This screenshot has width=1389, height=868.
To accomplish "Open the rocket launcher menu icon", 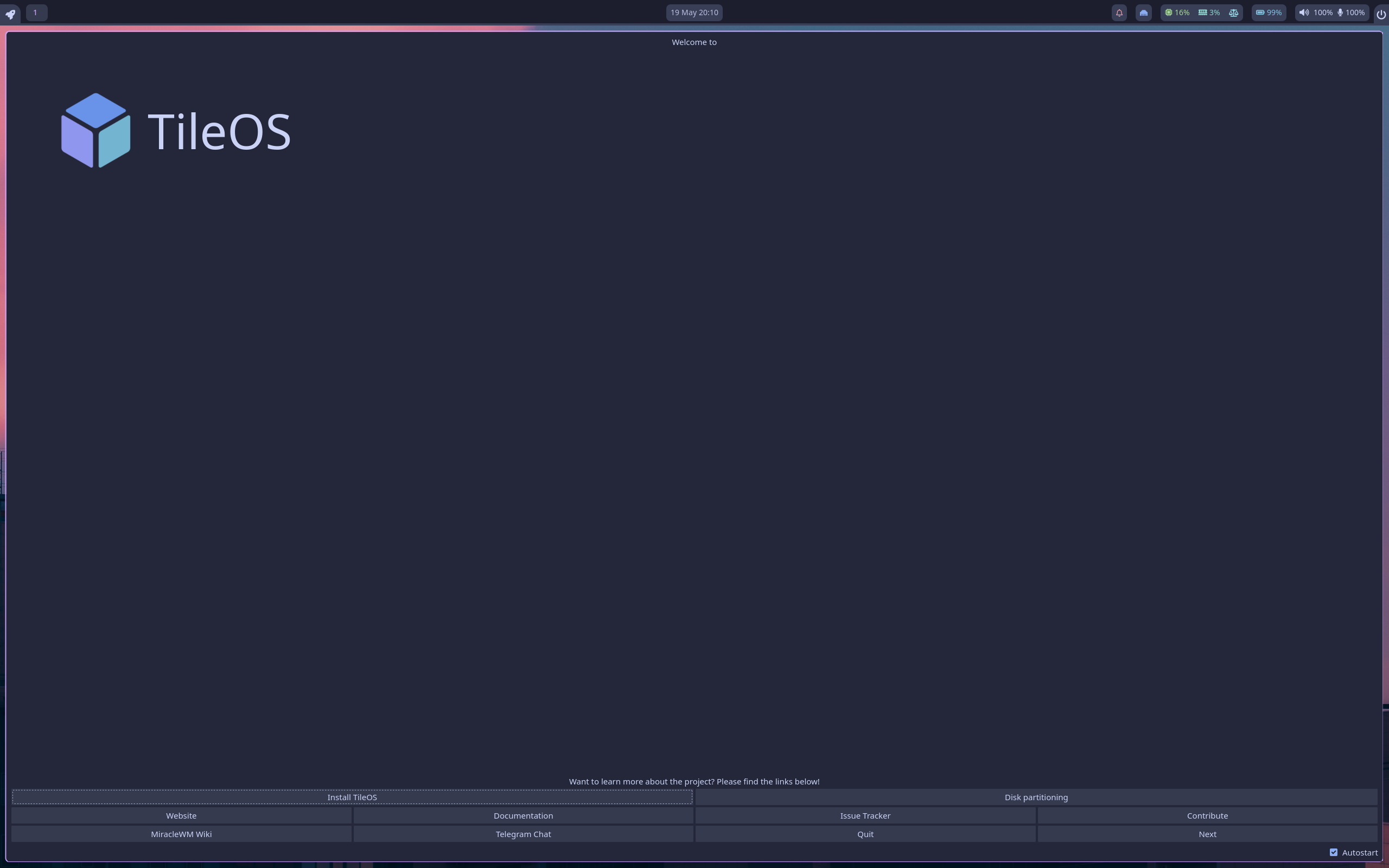I will pyautogui.click(x=10, y=13).
